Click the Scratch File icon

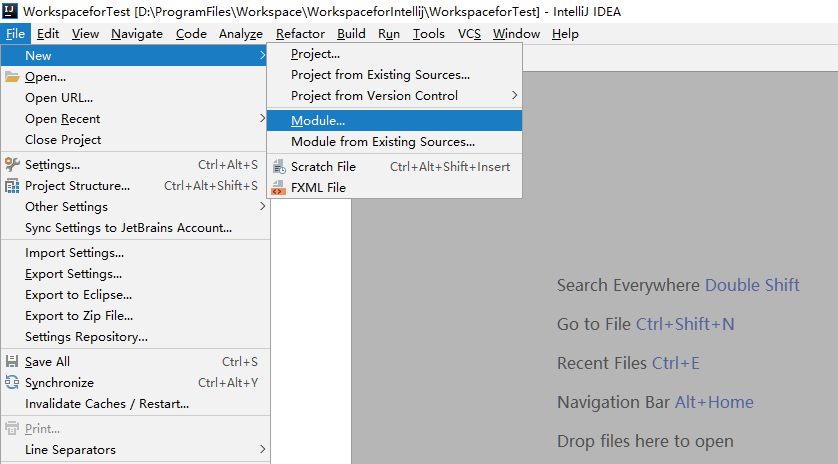278,167
